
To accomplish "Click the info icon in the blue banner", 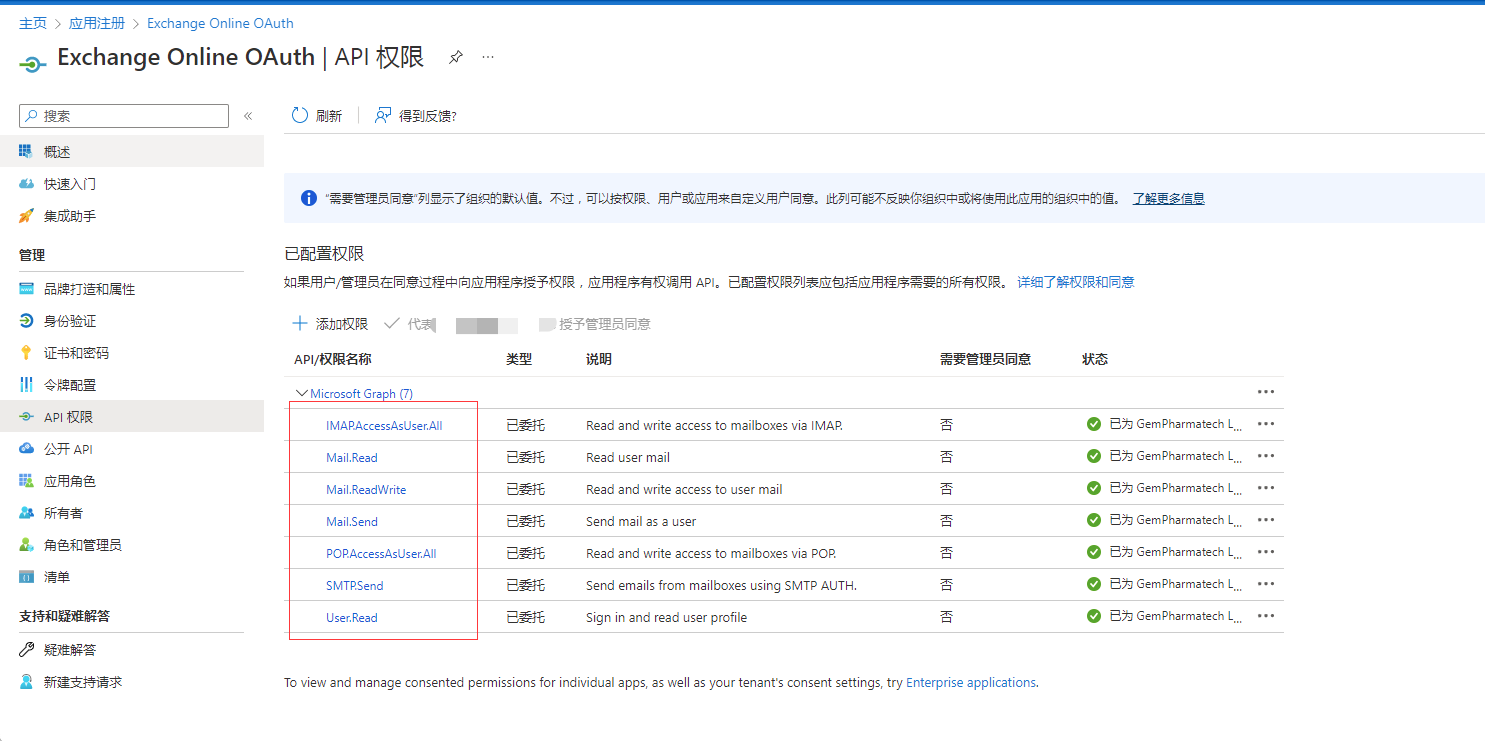I will pos(309,198).
